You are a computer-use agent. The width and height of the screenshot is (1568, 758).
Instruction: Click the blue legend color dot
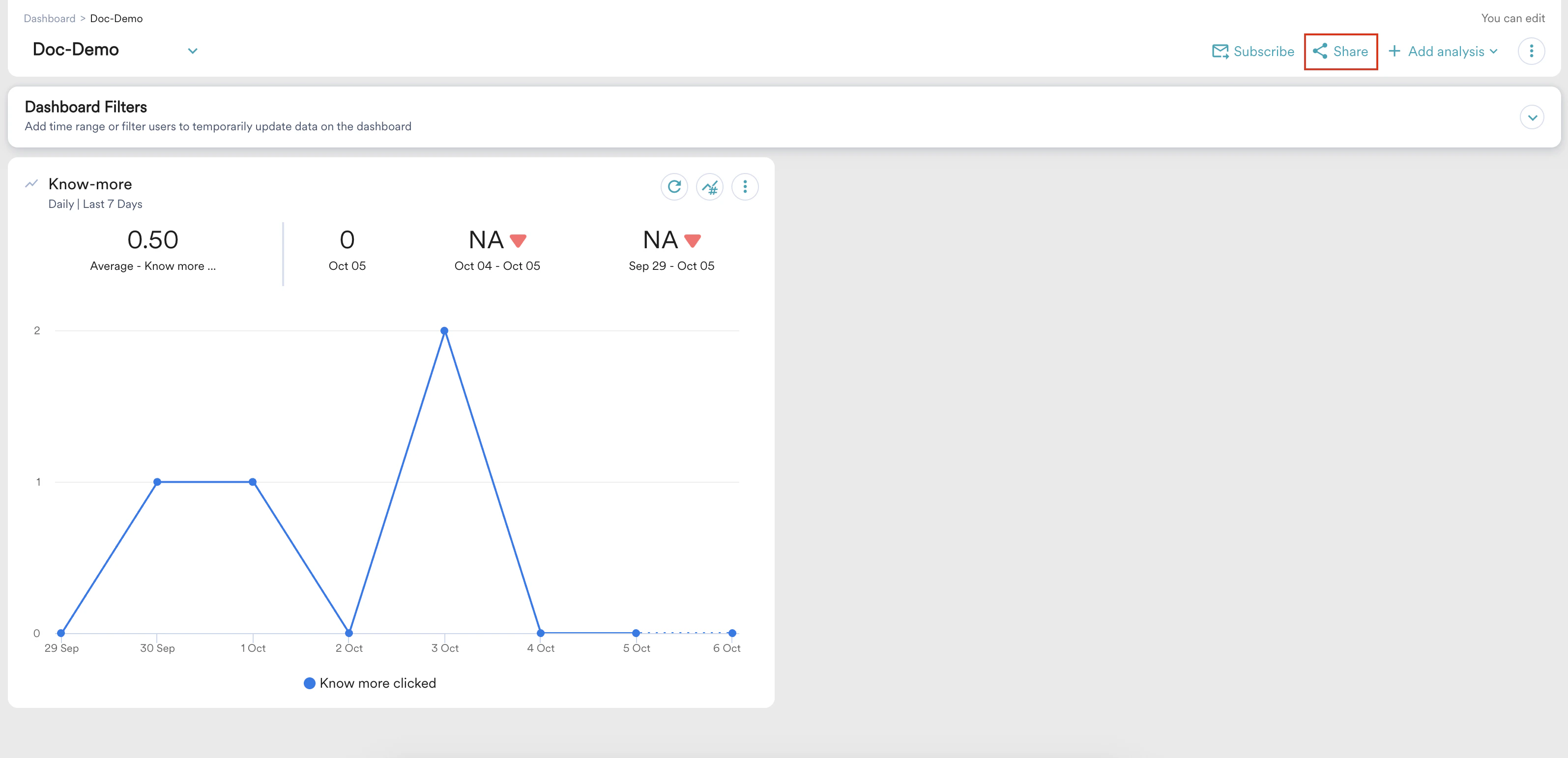click(309, 683)
